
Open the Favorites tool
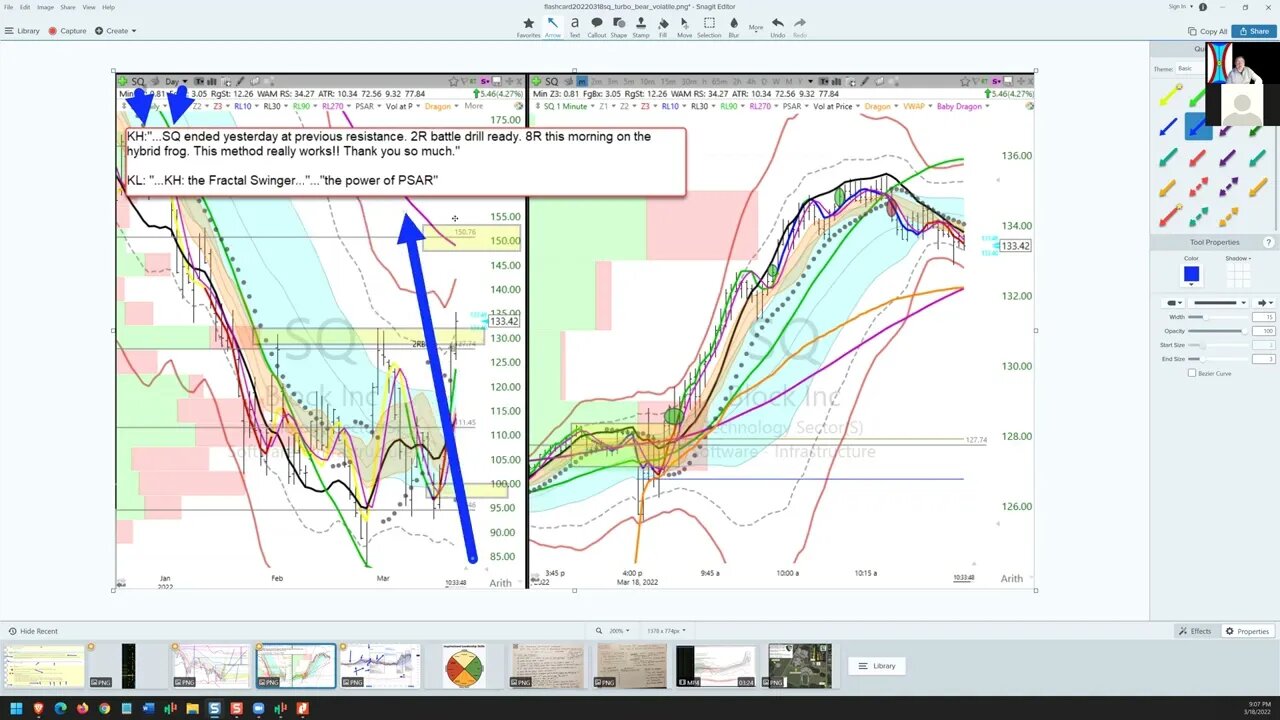(529, 27)
